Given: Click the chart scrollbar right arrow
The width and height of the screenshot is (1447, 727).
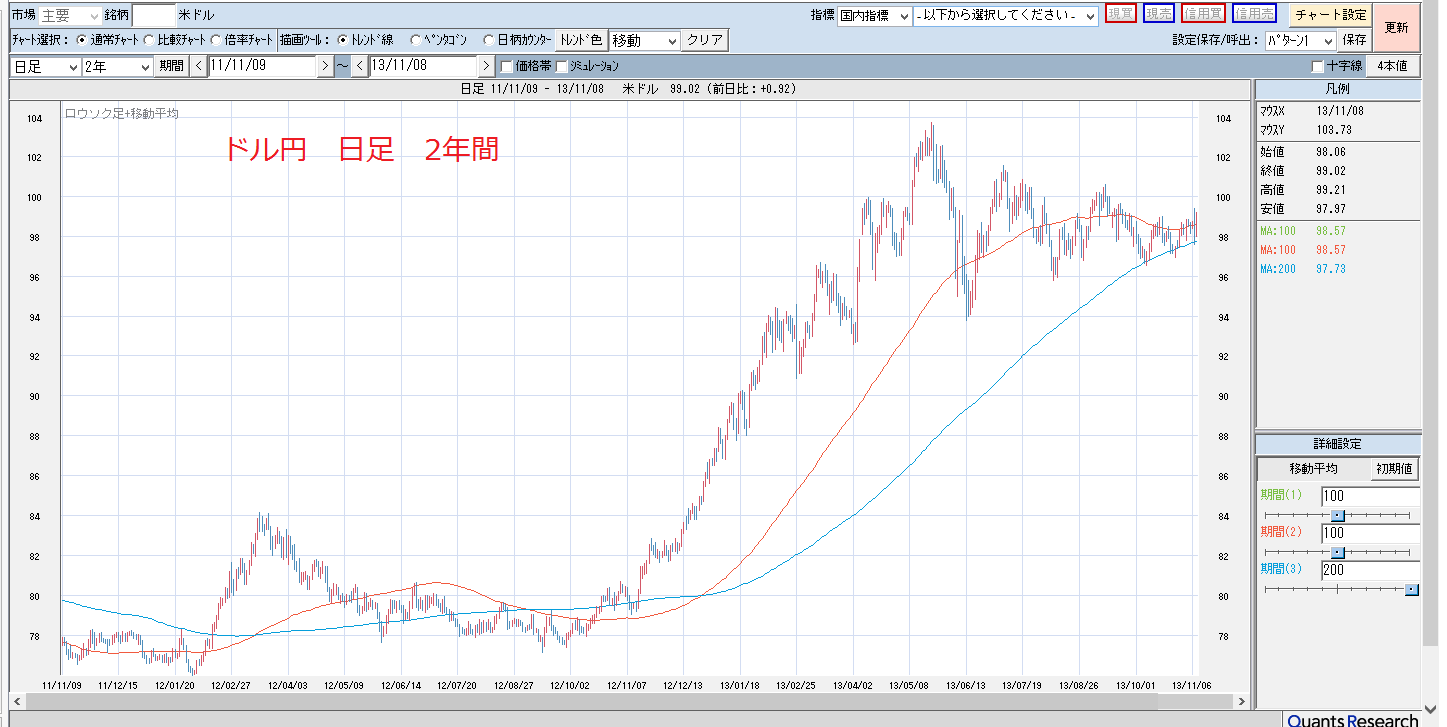Looking at the screenshot, I should click(x=1241, y=701).
